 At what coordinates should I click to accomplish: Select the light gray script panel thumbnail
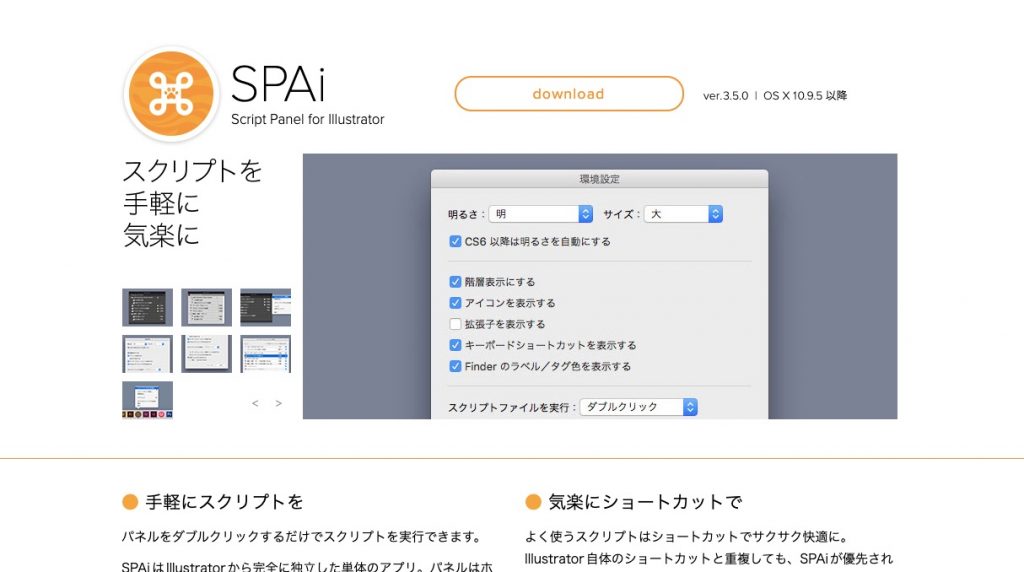(x=206, y=307)
